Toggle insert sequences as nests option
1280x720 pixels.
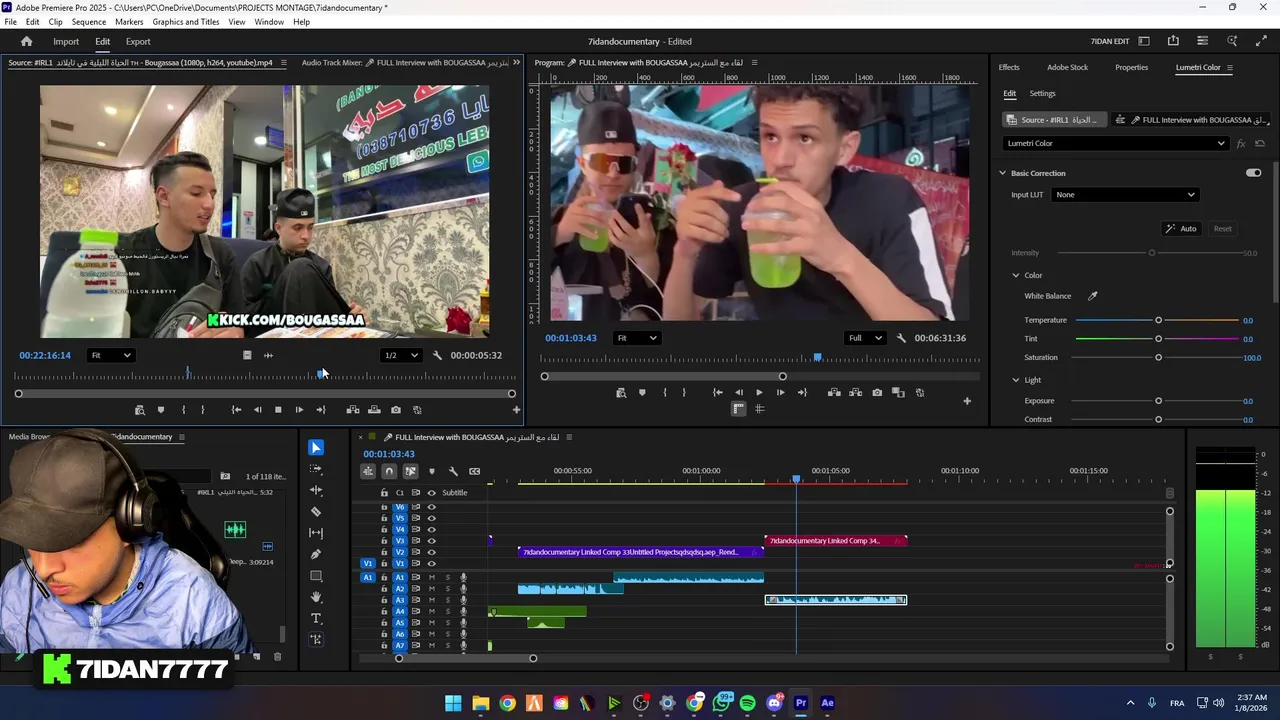point(368,471)
